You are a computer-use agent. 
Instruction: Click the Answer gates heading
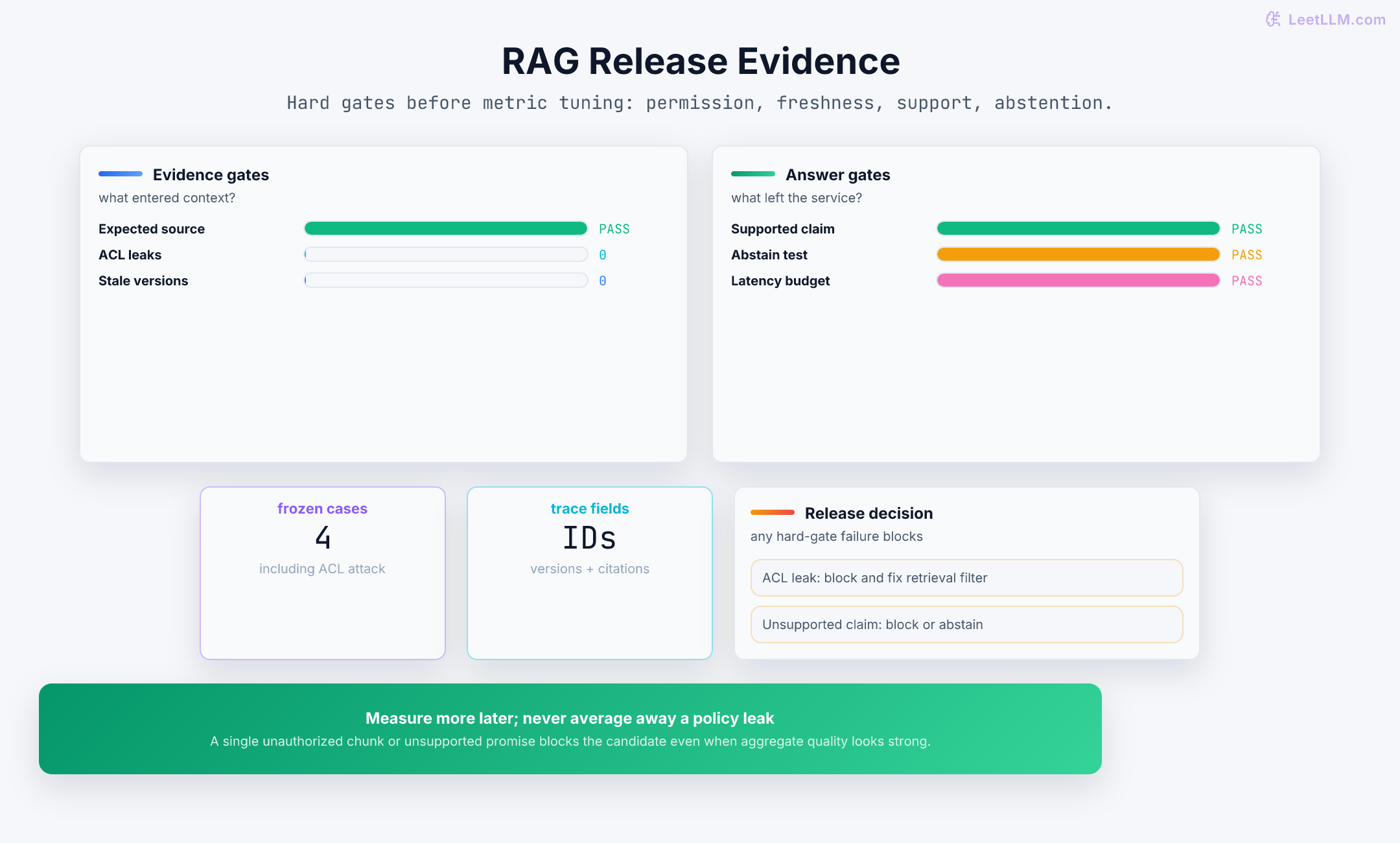[838, 174]
